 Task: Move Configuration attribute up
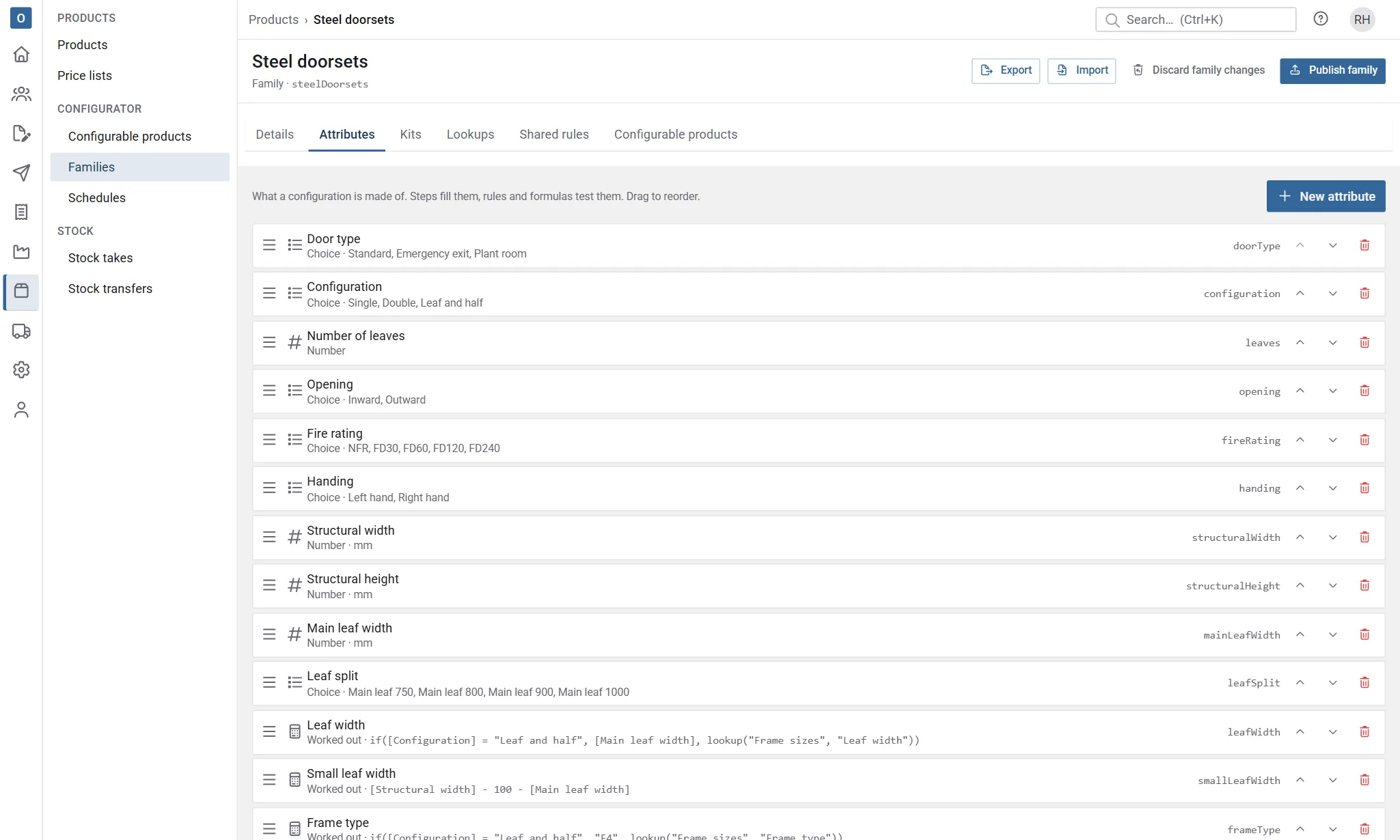tap(1300, 294)
